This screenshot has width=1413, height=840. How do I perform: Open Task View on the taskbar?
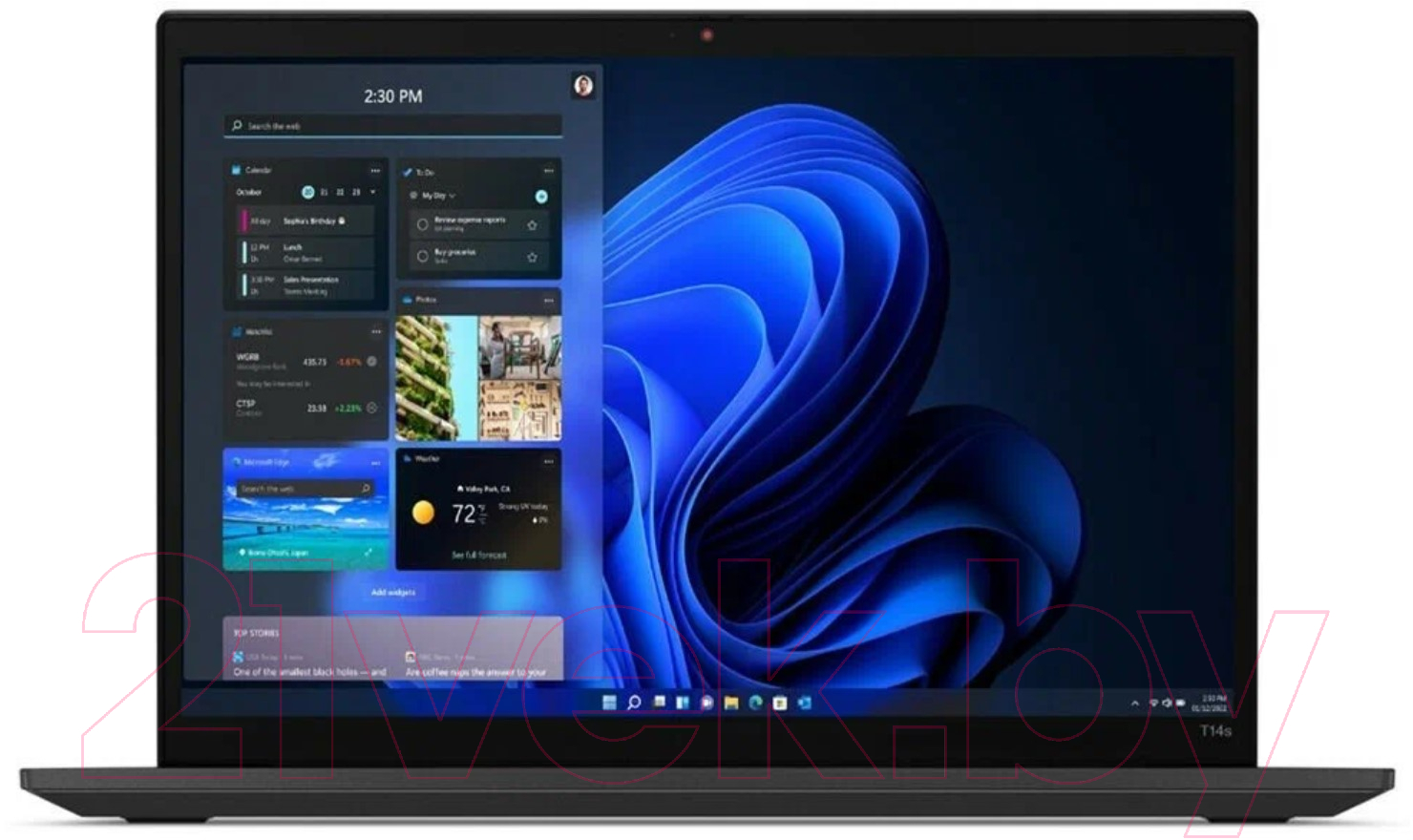click(659, 703)
